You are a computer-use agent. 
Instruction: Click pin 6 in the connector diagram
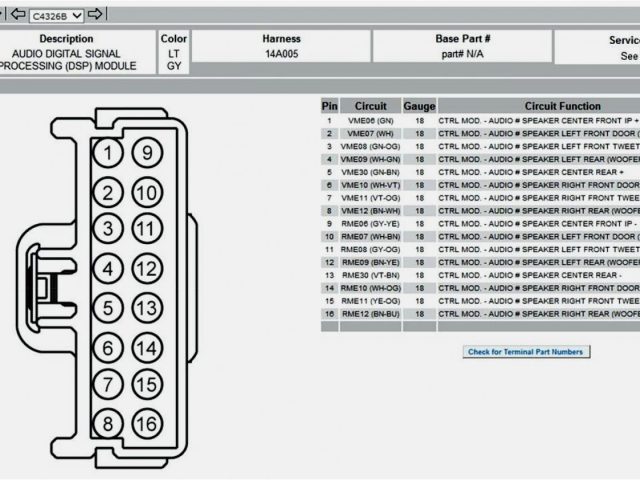pyautogui.click(x=108, y=347)
